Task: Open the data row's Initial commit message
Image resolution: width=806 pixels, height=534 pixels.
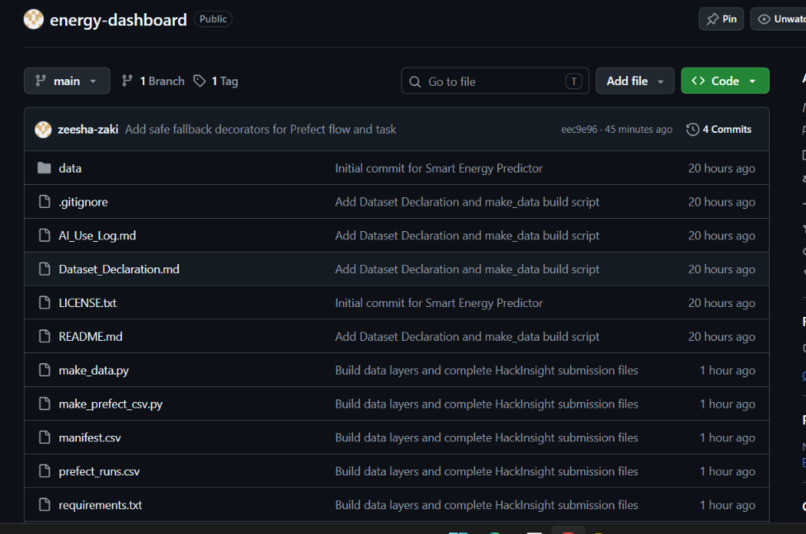Action: [x=438, y=168]
